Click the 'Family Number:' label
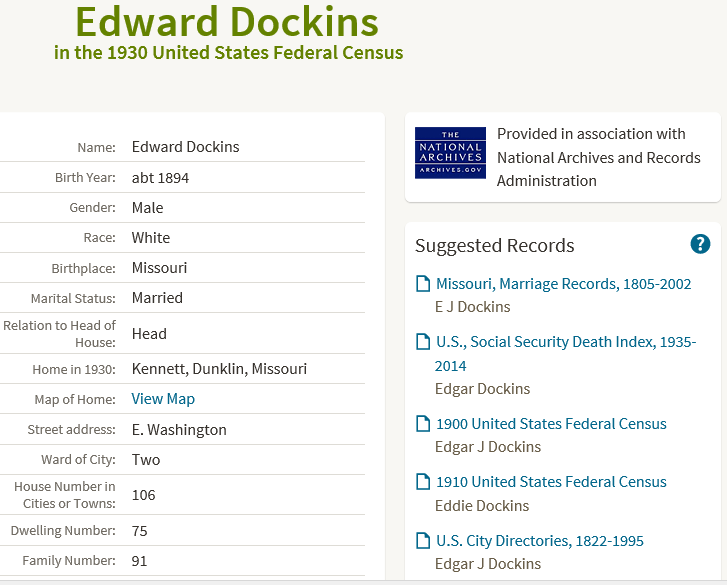The height and width of the screenshot is (585, 727). [69, 561]
